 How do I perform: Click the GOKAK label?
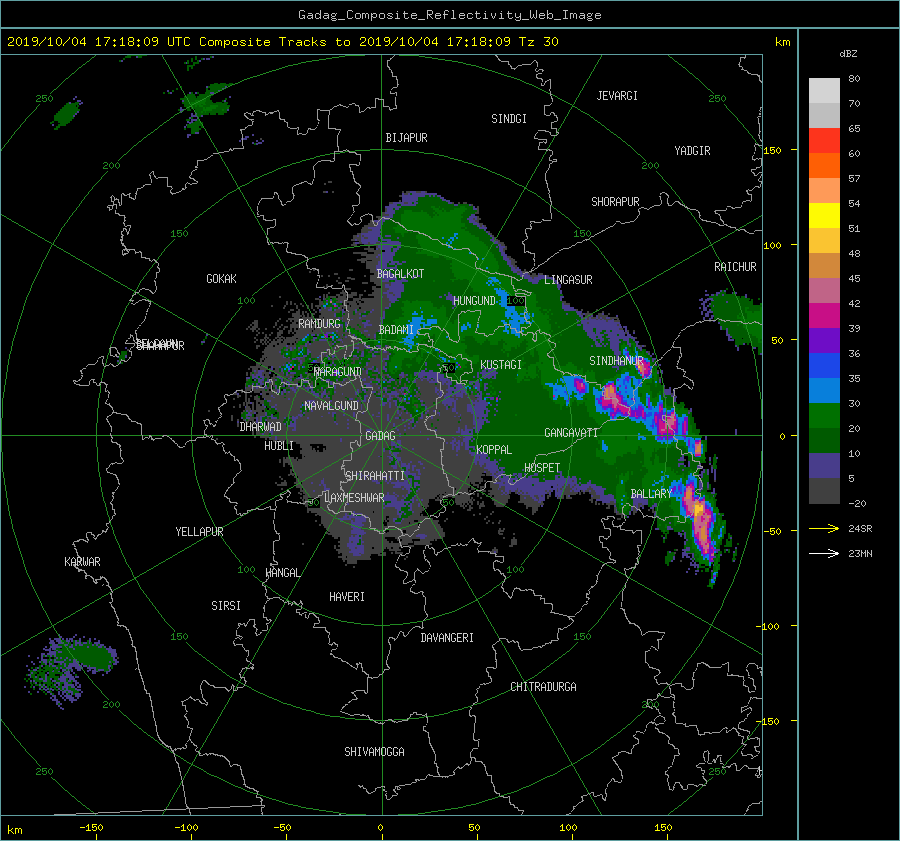point(221,279)
